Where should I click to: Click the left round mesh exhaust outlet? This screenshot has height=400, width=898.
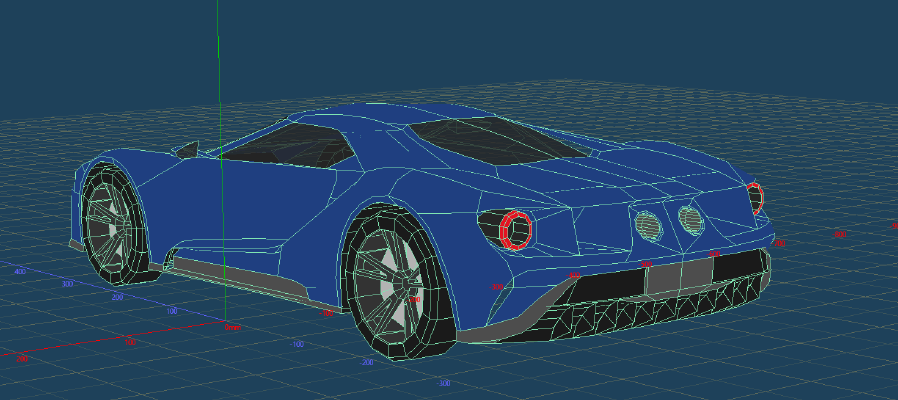pos(648,225)
